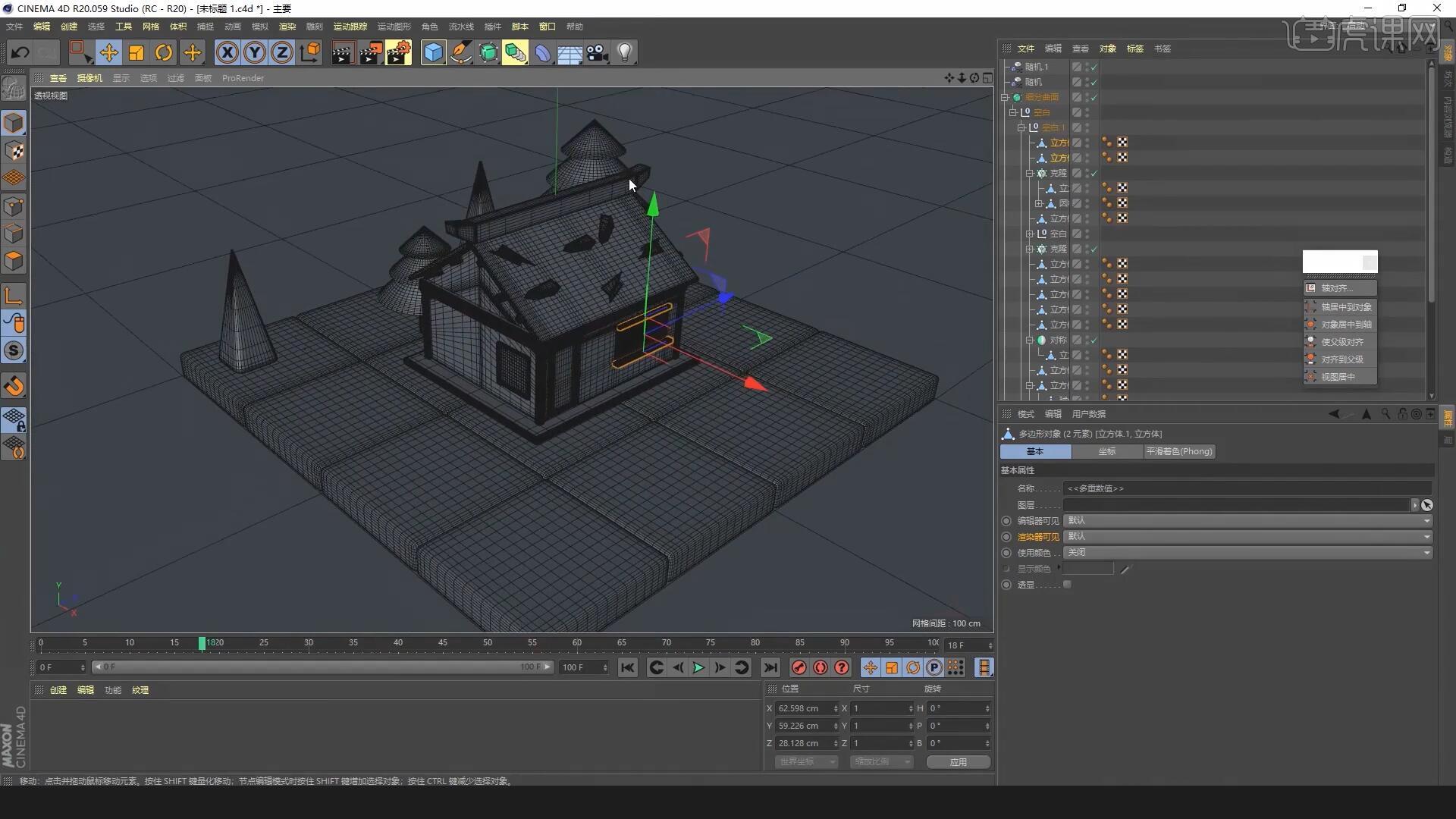
Task: Select the Rotate tool in the top toolbar
Action: pos(164,52)
